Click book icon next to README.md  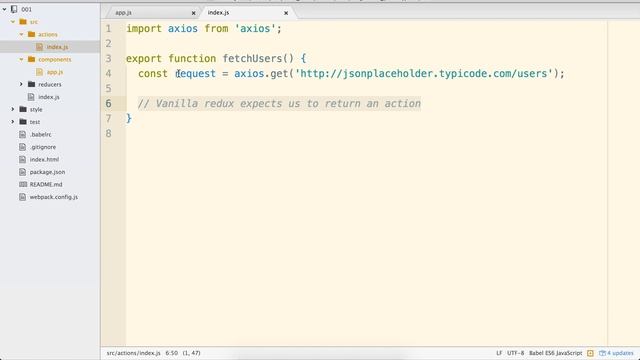click(x=23, y=184)
